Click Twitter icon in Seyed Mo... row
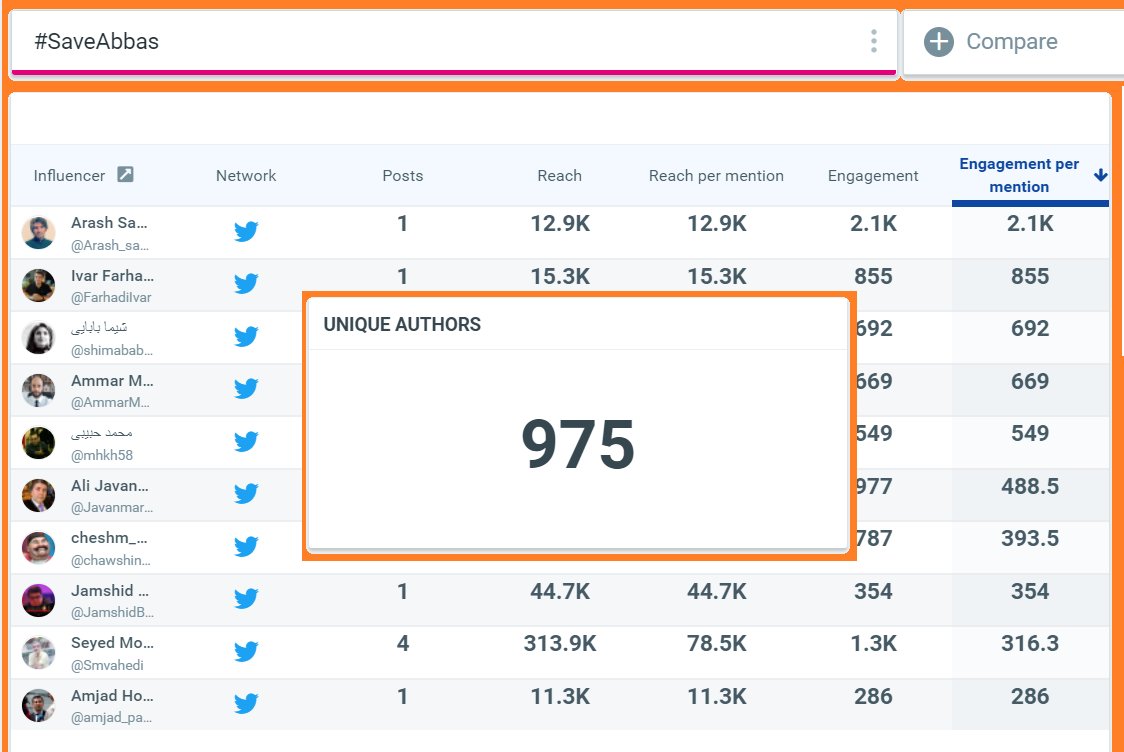The width and height of the screenshot is (1124, 752). click(x=246, y=652)
